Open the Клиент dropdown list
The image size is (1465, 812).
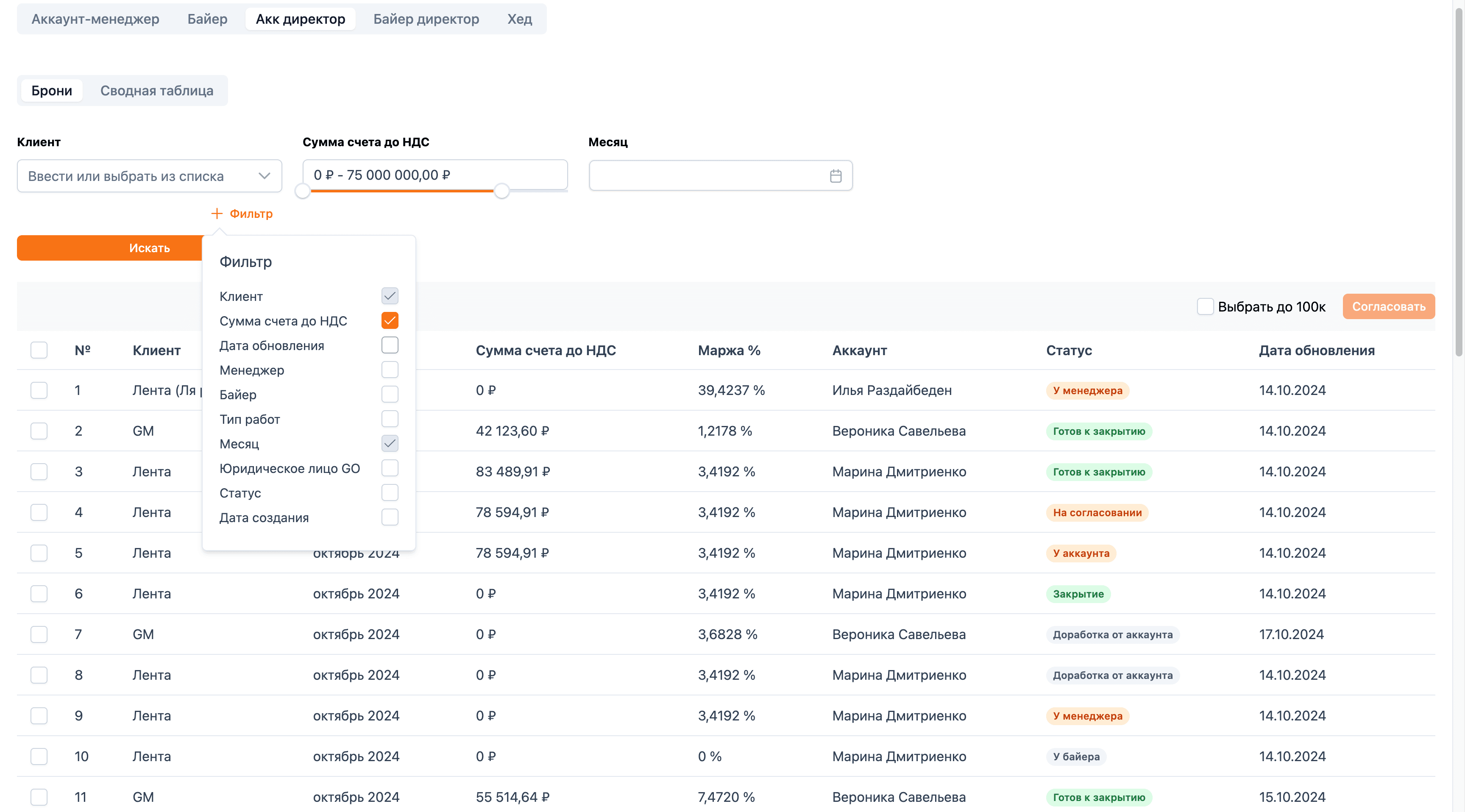click(150, 176)
